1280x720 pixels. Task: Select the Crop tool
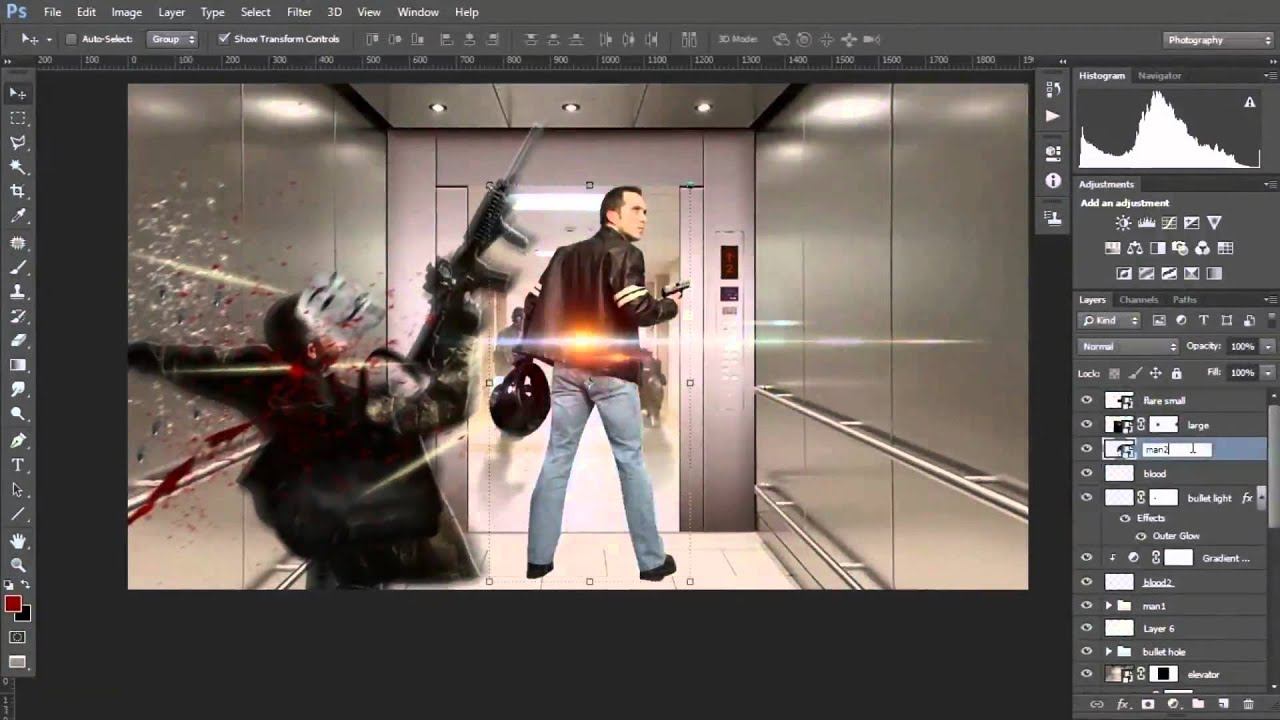[x=18, y=191]
